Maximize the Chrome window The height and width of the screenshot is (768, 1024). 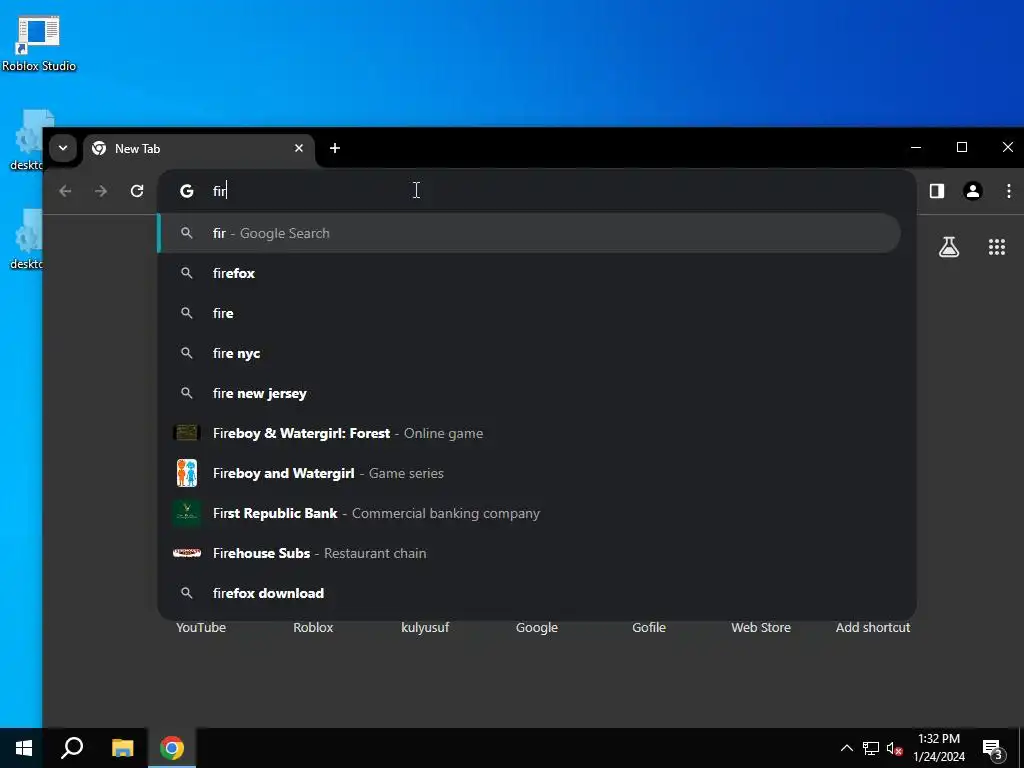[961, 148]
